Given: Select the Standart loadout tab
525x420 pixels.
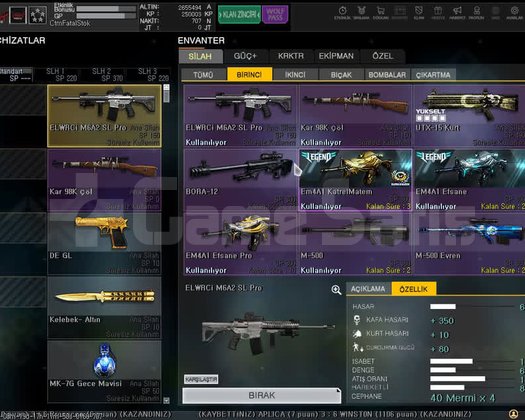Looking at the screenshot, I should (15, 75).
